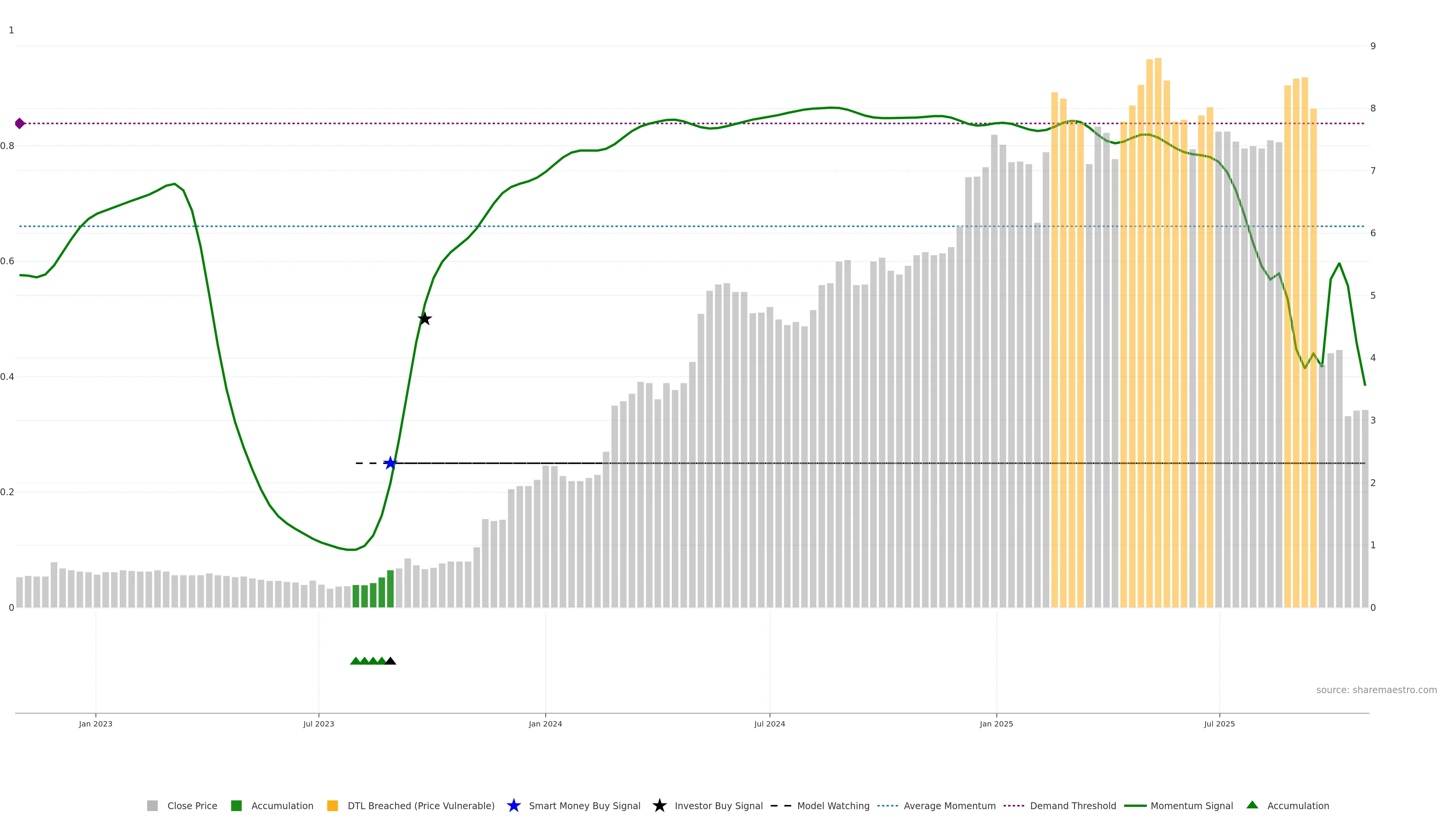Screen dimensions: 1456x819
Task: Click green Accumulation square legend swatch
Action: click(236, 806)
